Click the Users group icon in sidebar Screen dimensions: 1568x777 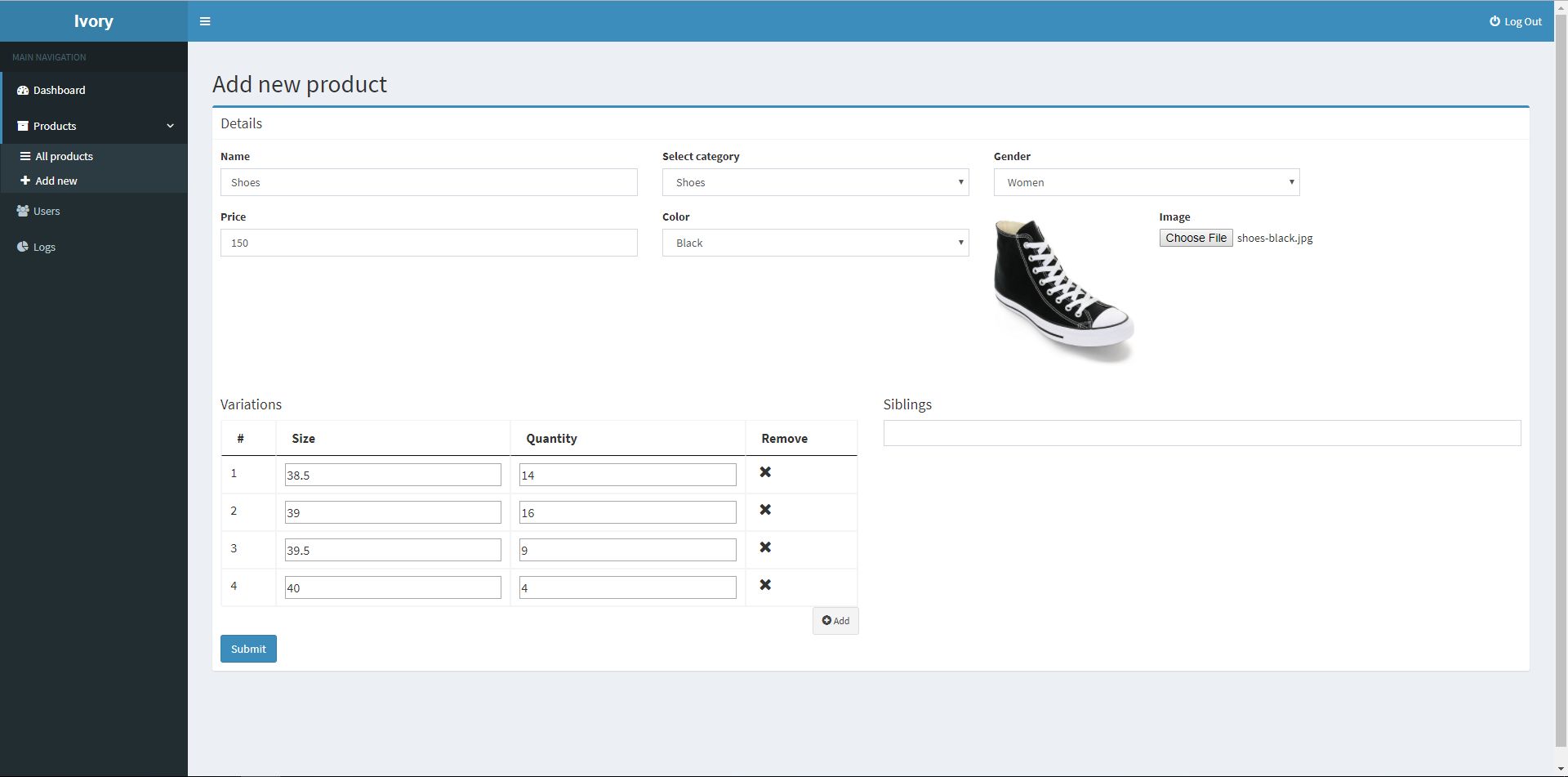tap(23, 211)
